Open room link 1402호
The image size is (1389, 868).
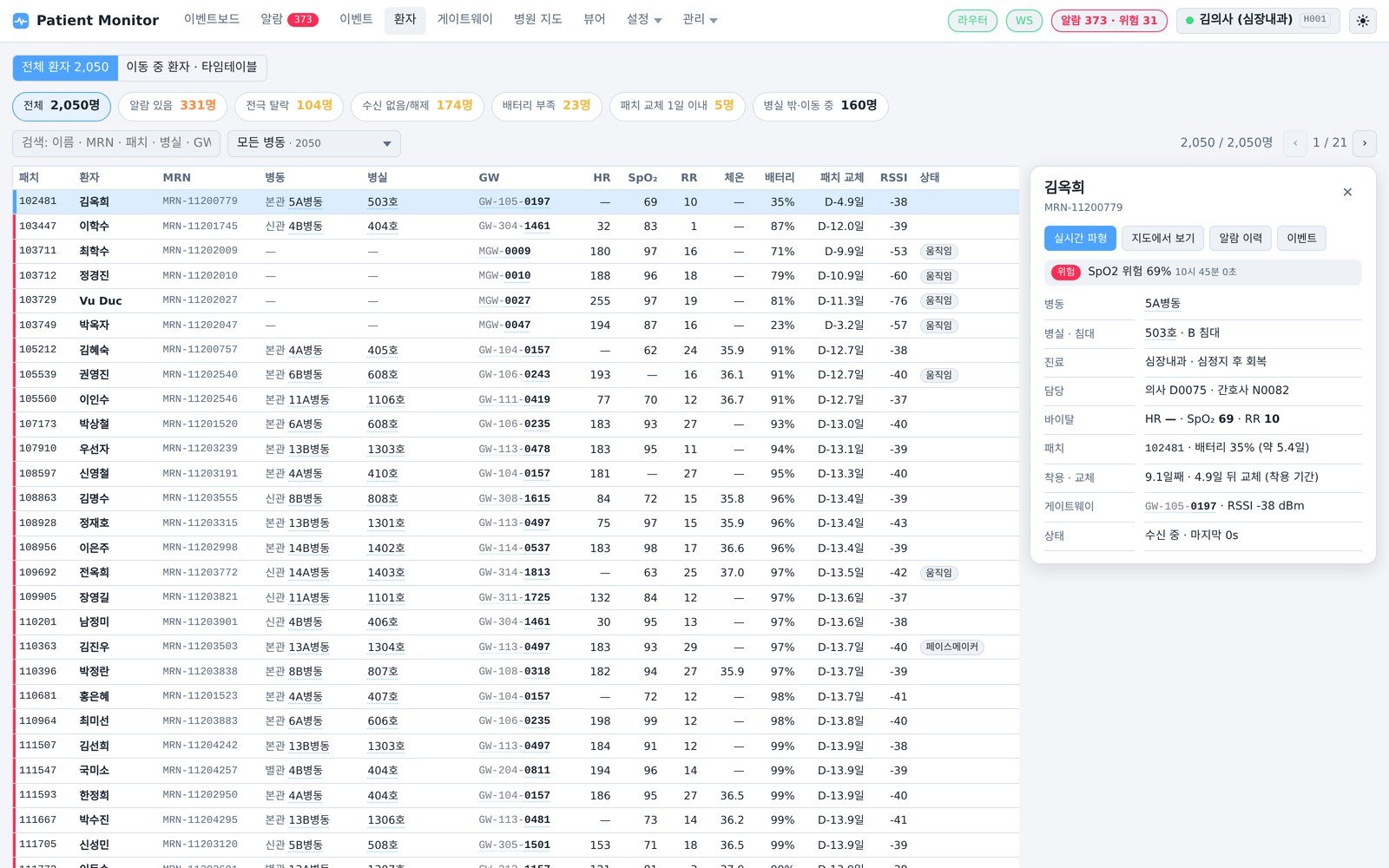coord(386,549)
